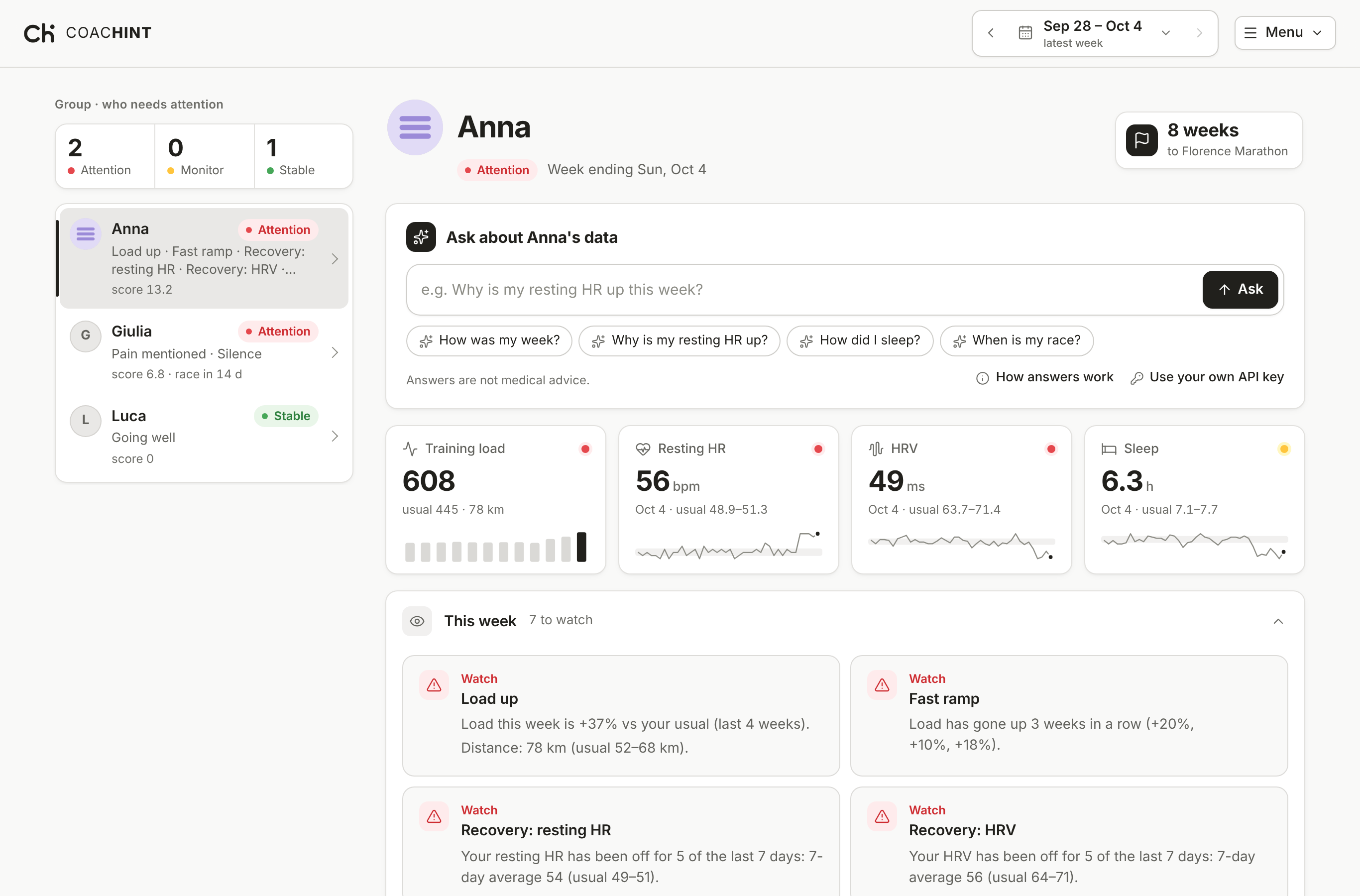Click Anna's row chevron arrow
1360x896 pixels.
point(335,259)
